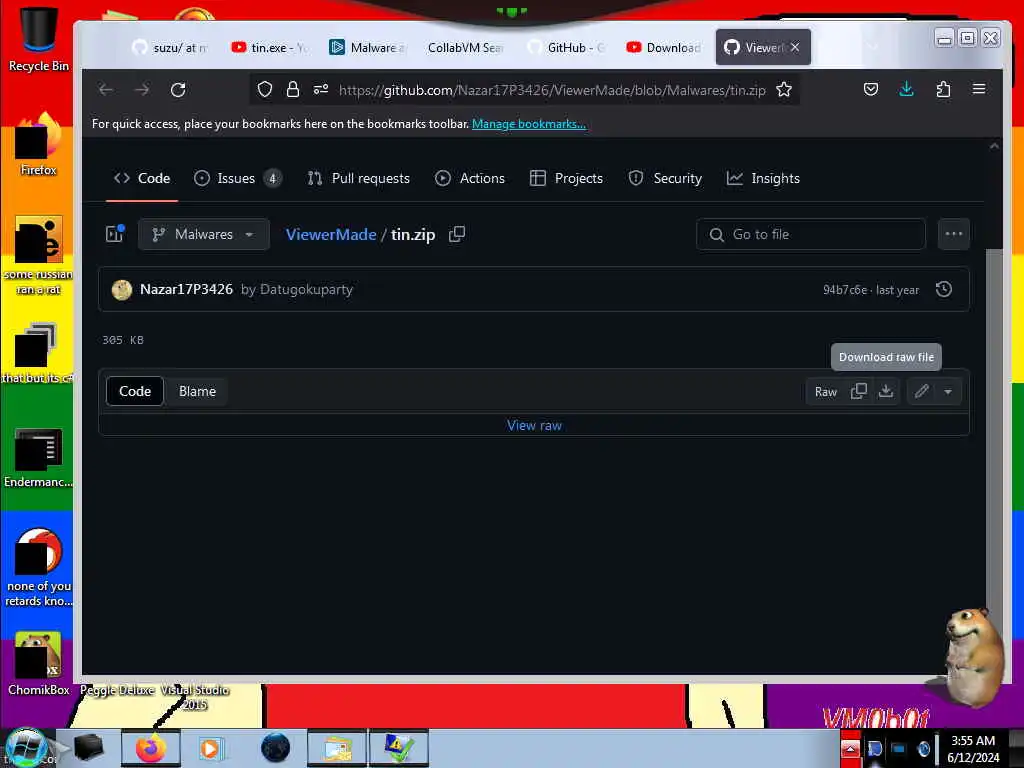Switch to the Download YouTube tab
The width and height of the screenshot is (1024, 768).
(x=664, y=47)
